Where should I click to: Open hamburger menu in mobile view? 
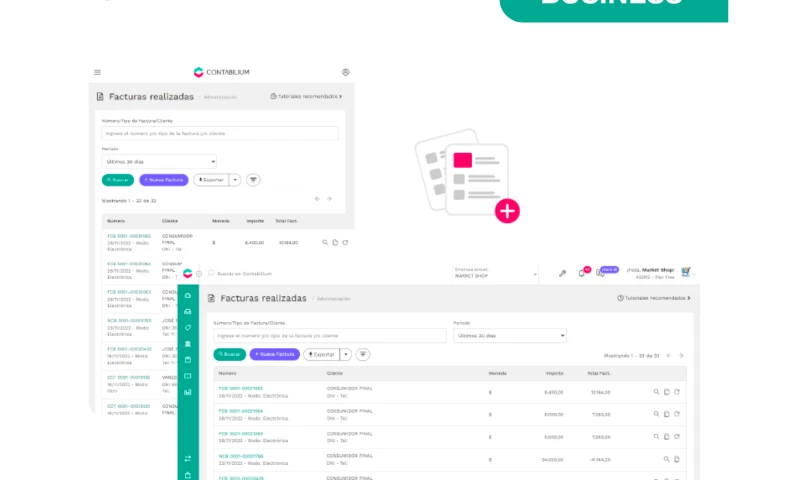pyautogui.click(x=97, y=72)
